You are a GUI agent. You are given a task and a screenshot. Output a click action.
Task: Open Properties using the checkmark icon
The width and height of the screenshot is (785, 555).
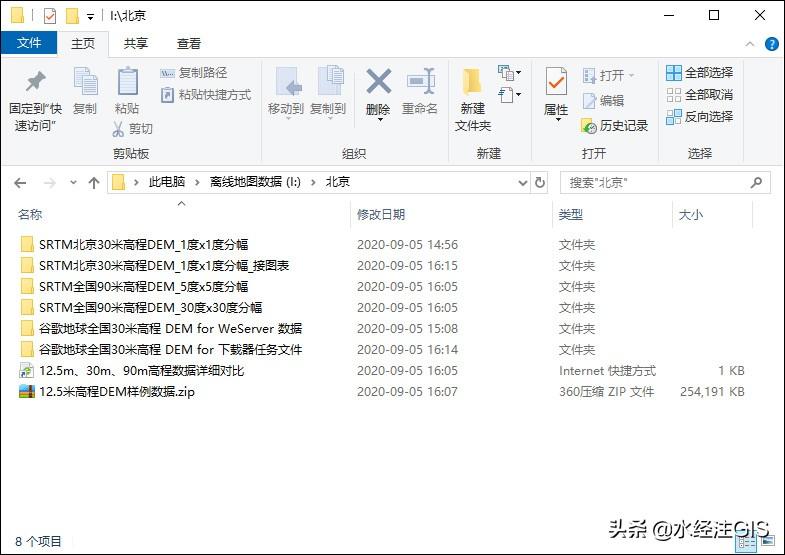(x=556, y=84)
